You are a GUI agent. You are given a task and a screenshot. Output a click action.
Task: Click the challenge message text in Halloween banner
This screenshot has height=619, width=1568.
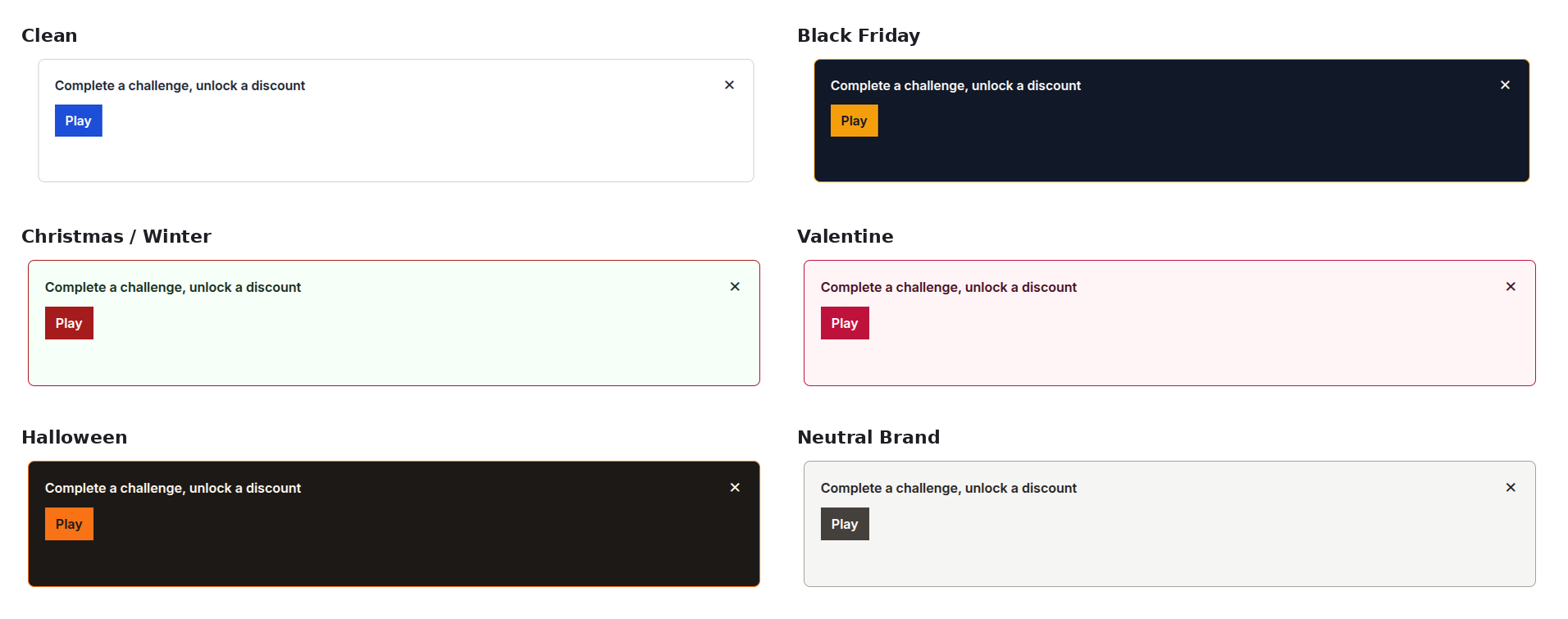(x=173, y=488)
